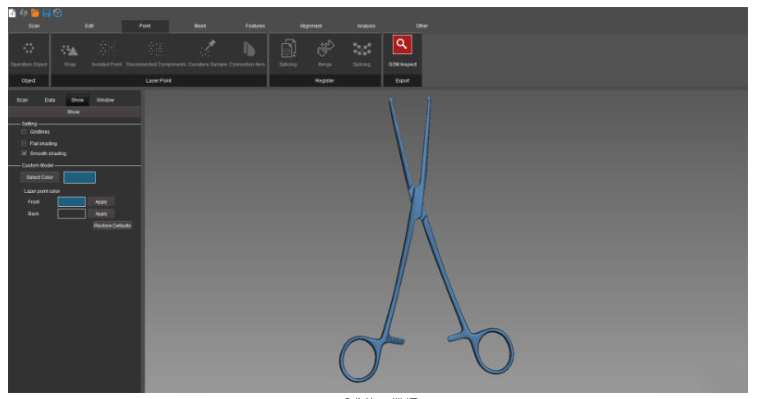Click the Custom Model blue color swatch
758x399 pixels.
pos(79,177)
